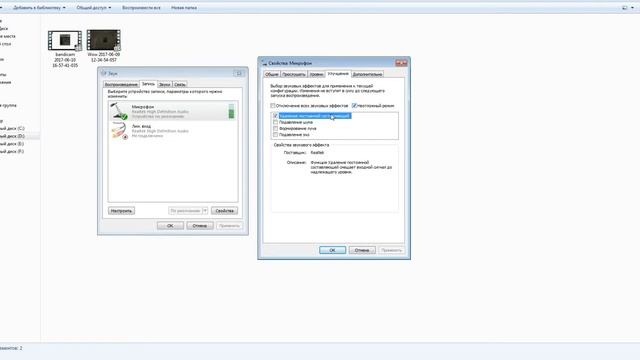Image resolution: width=640 pixels, height=360 pixels.
Task: Select the Микрофон device icon in Звук window
Action: tap(119, 111)
